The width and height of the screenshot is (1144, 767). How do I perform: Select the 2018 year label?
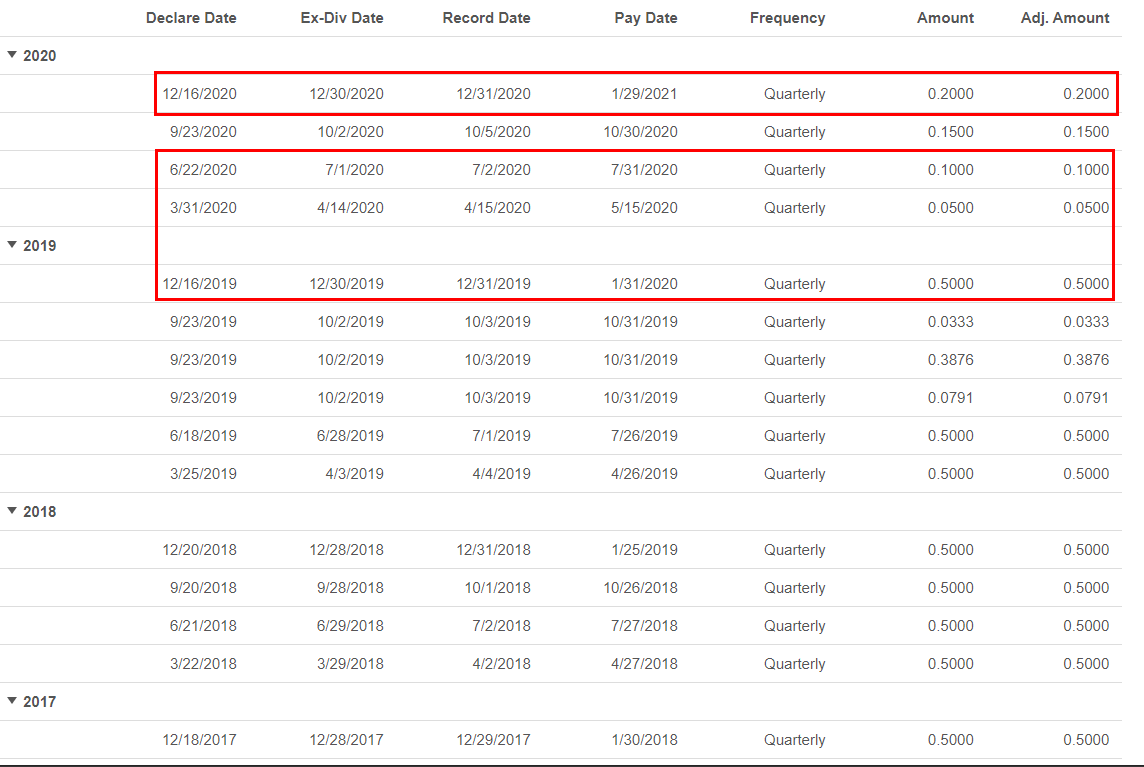point(39,512)
